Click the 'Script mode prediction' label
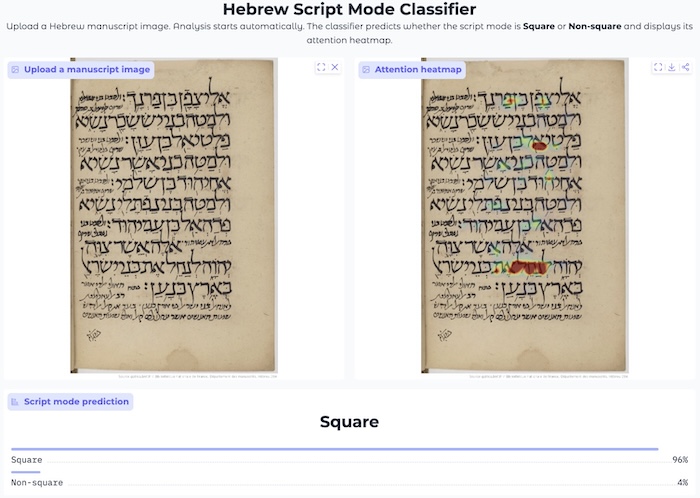This screenshot has width=700, height=498. point(70,402)
